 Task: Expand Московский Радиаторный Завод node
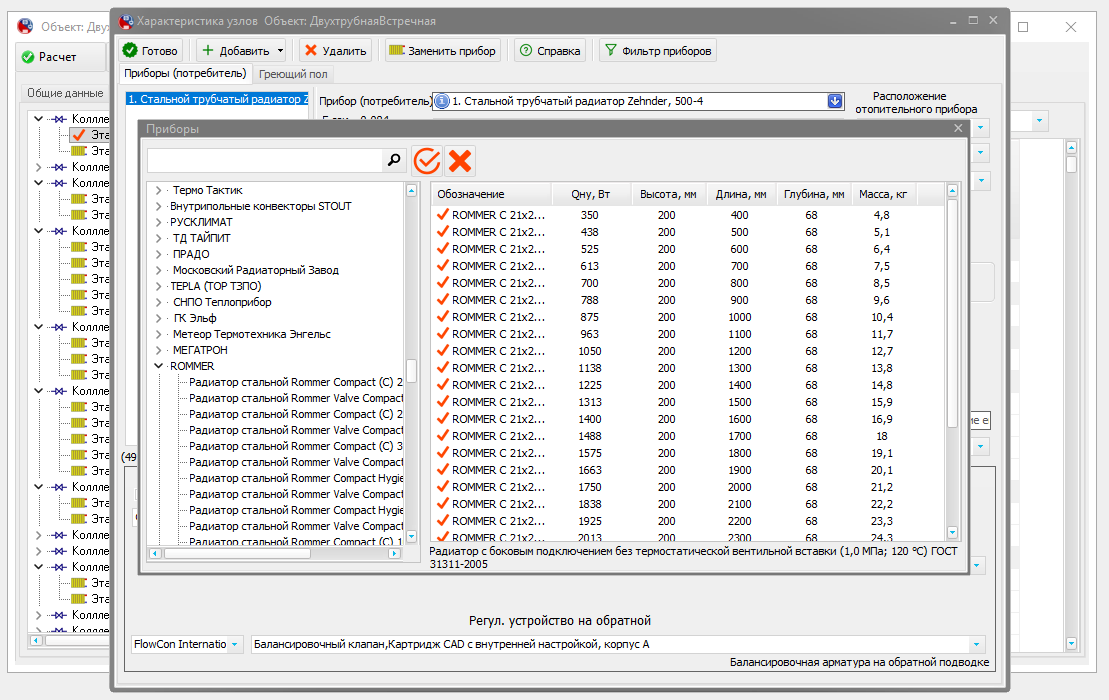click(x=158, y=270)
